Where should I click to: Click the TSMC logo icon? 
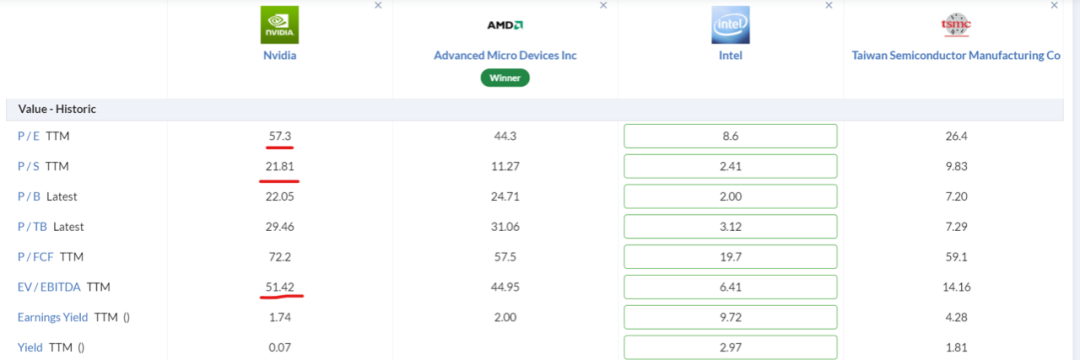(x=955, y=25)
